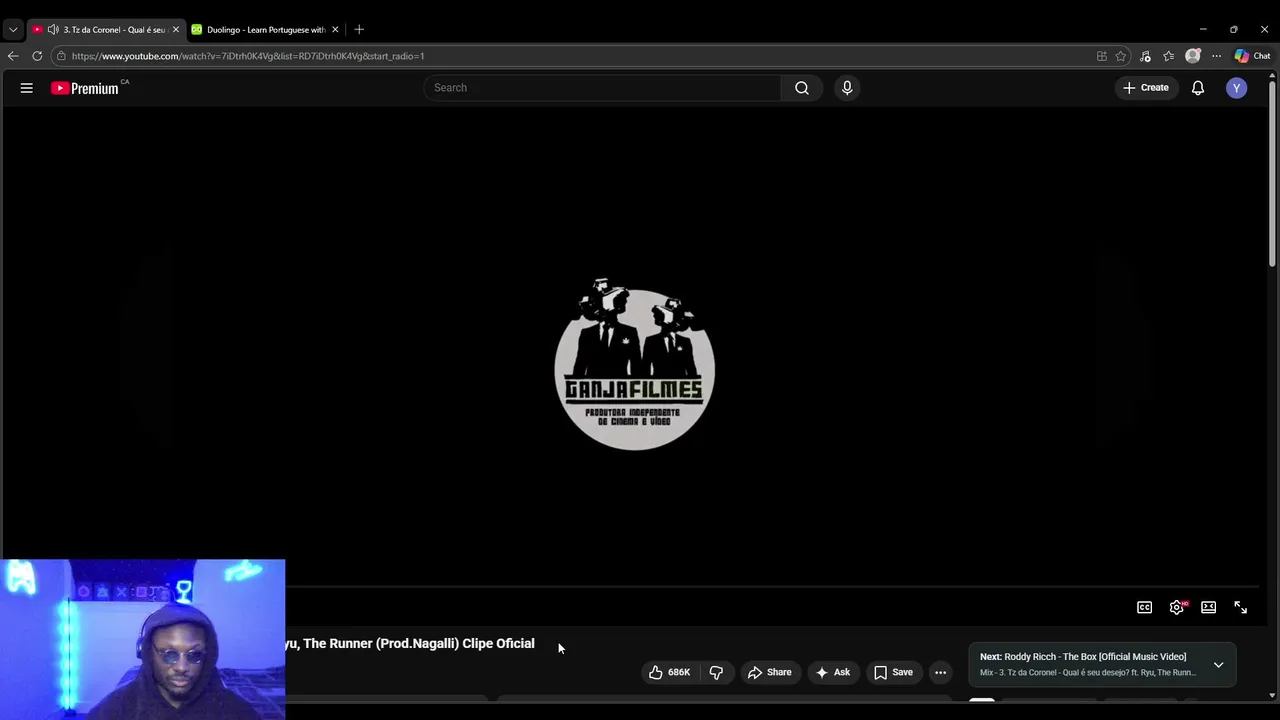Click the Mix - 3. Tz da Coronel playlist subtitle

pyautogui.click(x=1088, y=673)
